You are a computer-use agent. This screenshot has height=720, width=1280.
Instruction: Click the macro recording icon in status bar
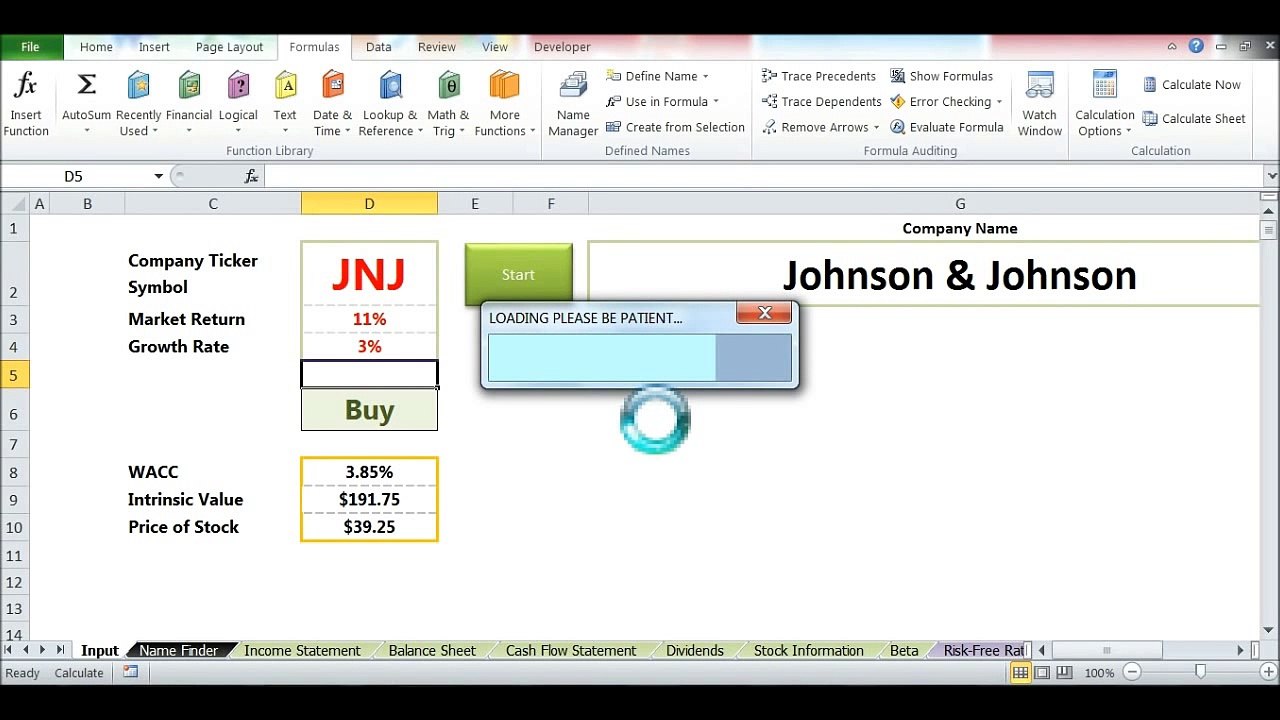point(131,672)
